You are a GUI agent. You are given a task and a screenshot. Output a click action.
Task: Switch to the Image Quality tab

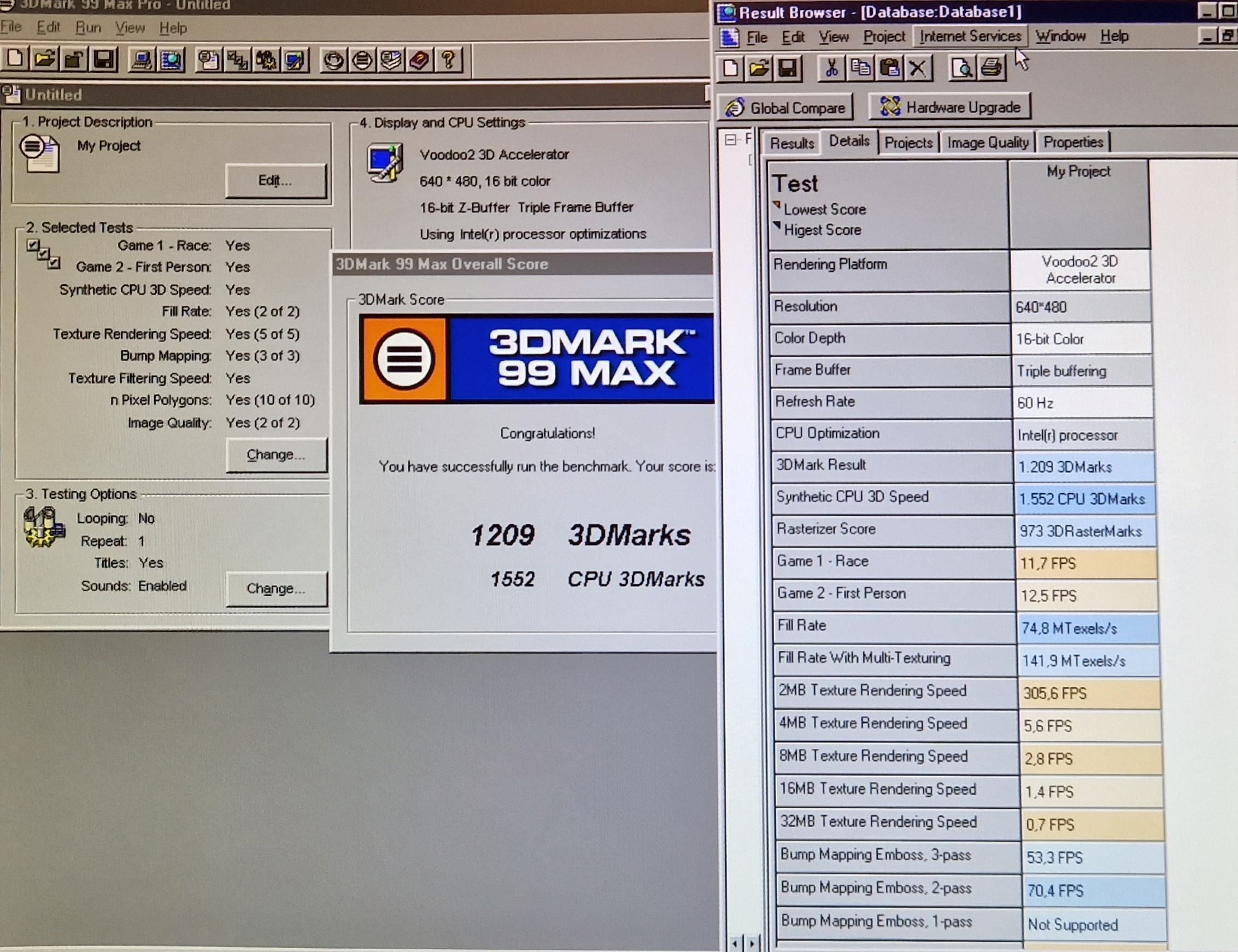[987, 142]
